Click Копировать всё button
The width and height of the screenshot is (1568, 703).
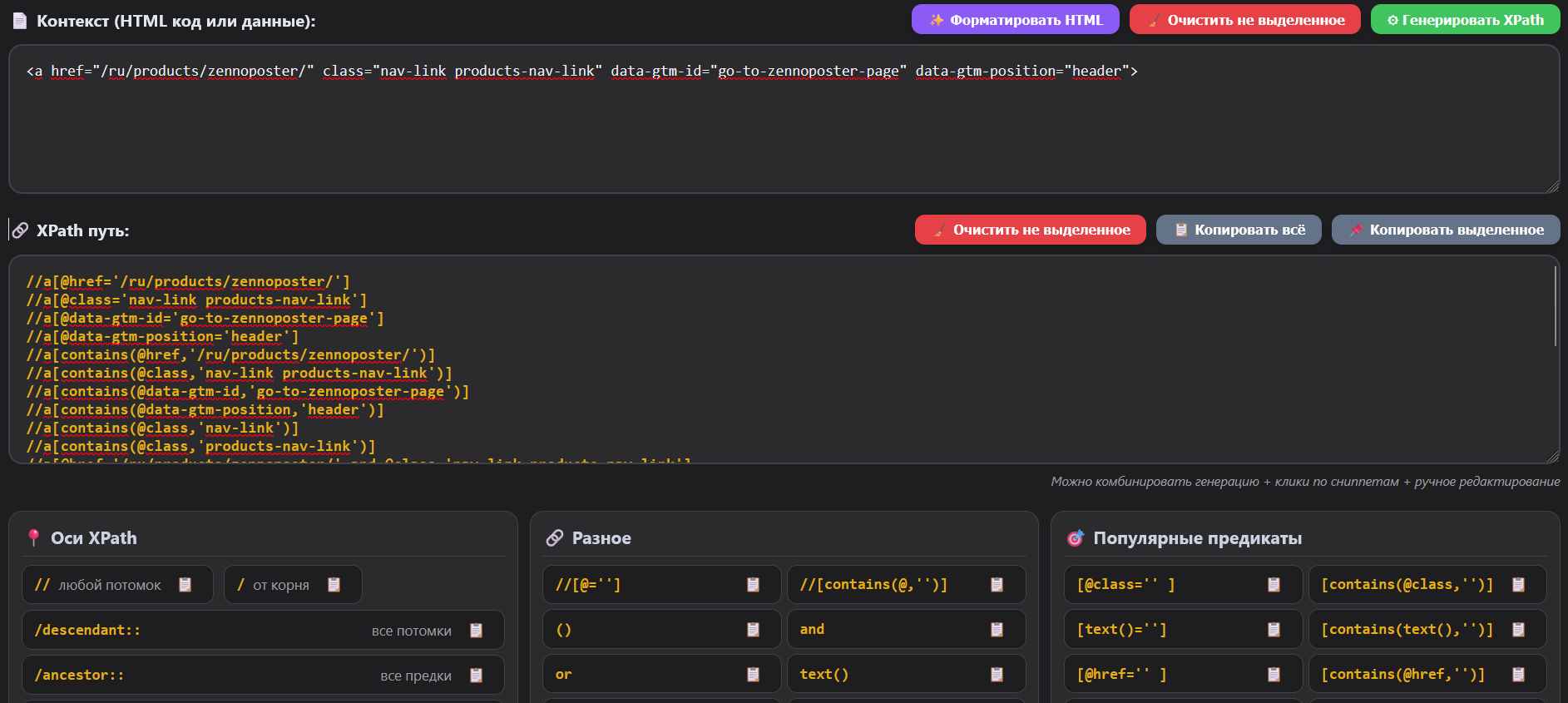point(1239,230)
